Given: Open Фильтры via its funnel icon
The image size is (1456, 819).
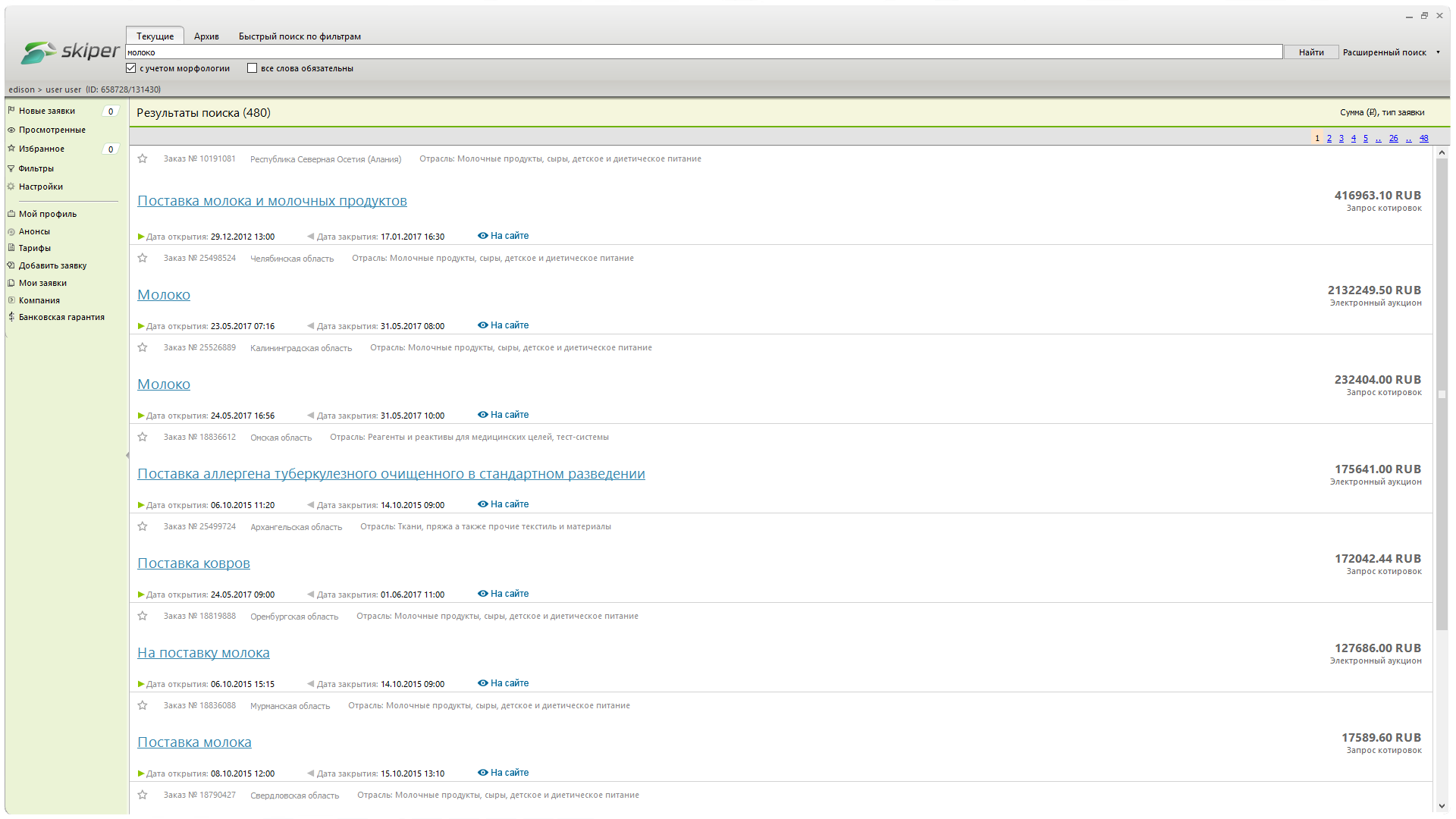Looking at the screenshot, I should point(11,168).
